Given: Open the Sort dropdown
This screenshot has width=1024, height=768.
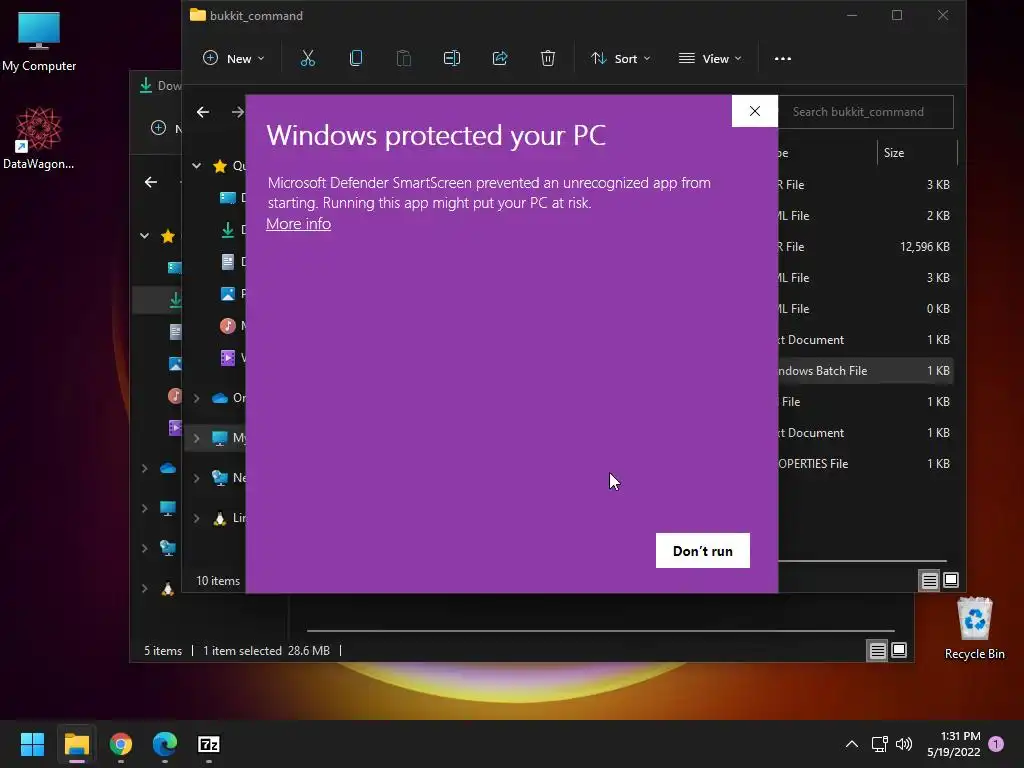Looking at the screenshot, I should (621, 59).
